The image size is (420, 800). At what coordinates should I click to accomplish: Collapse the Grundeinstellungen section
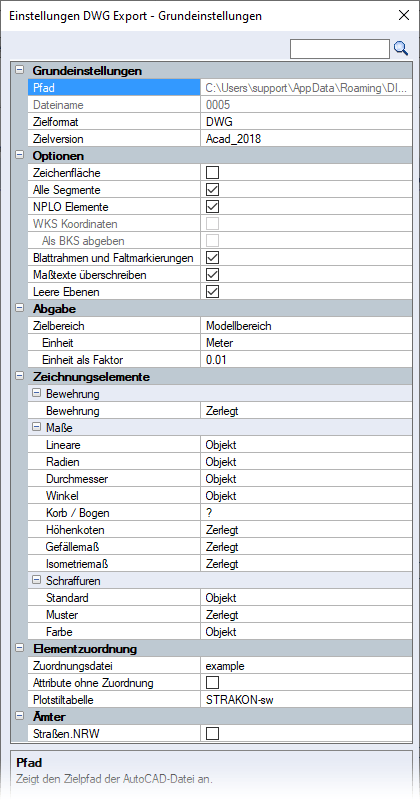coord(19,70)
